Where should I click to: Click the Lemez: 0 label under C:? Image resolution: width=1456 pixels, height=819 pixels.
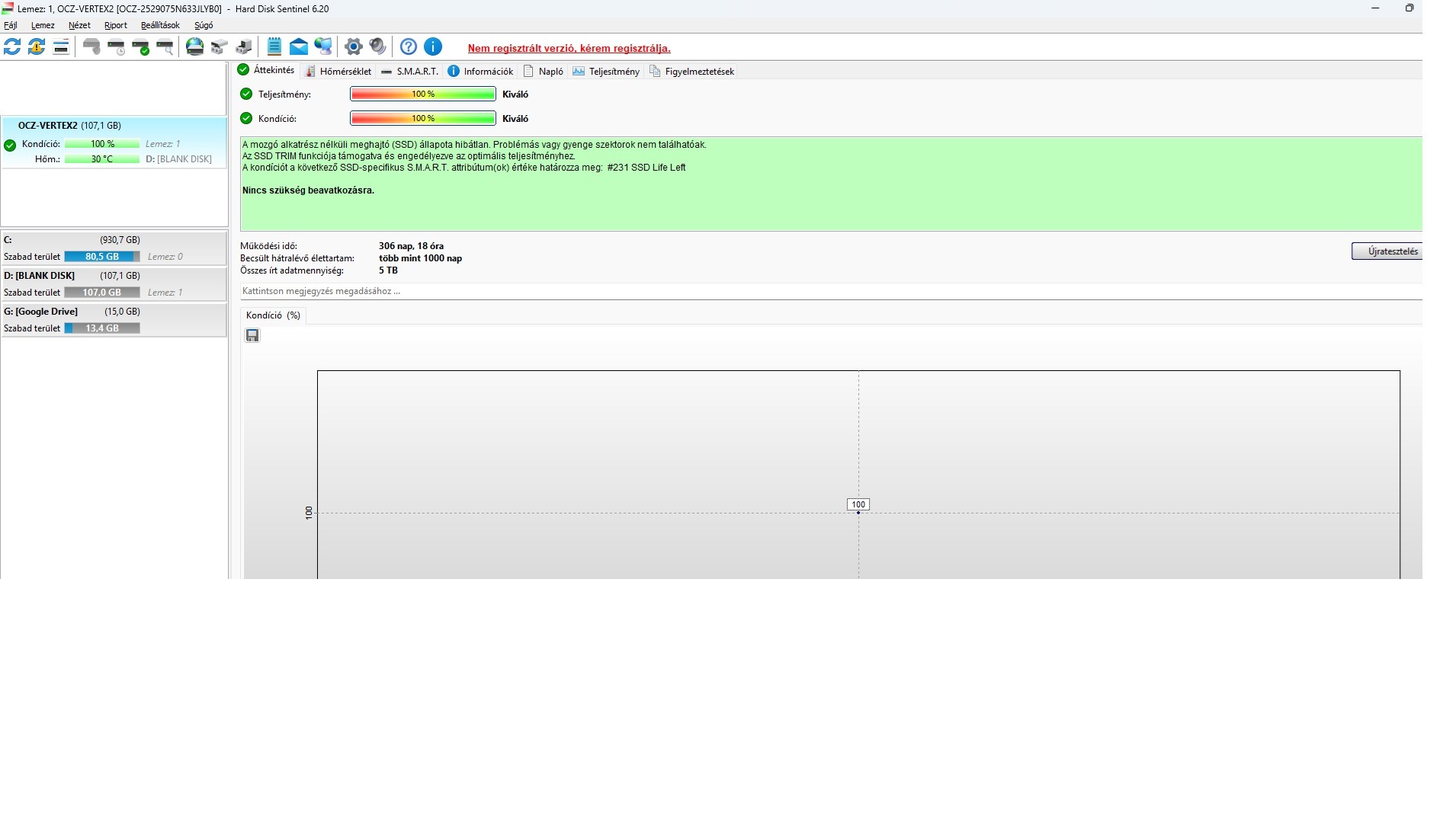[165, 257]
